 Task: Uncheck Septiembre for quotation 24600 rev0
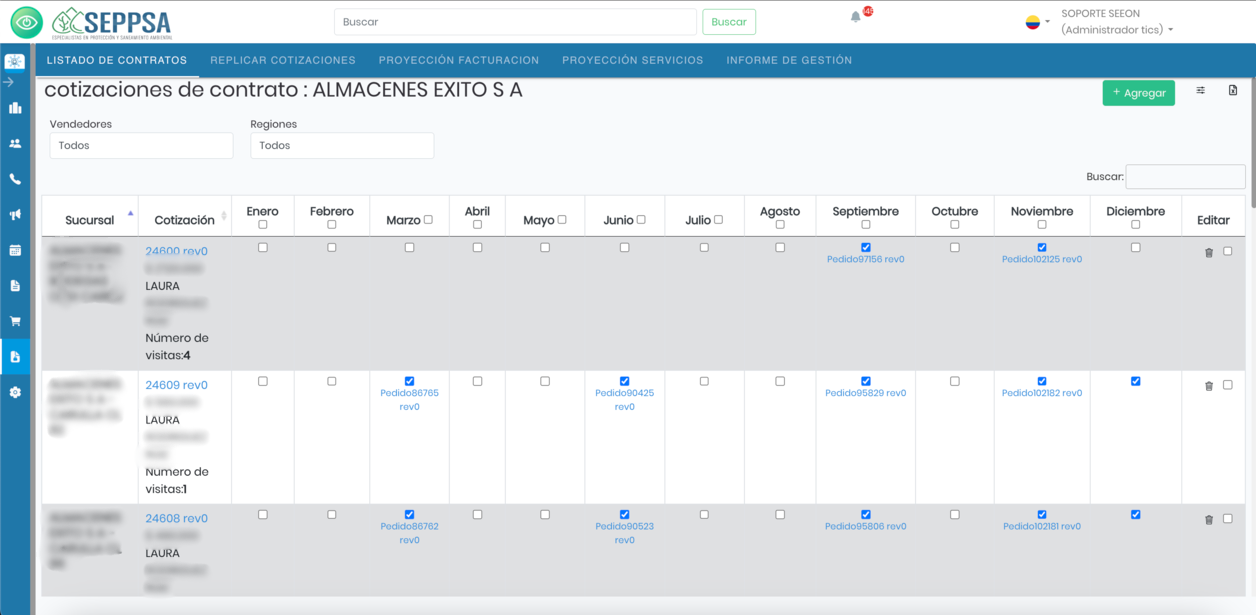pos(866,248)
